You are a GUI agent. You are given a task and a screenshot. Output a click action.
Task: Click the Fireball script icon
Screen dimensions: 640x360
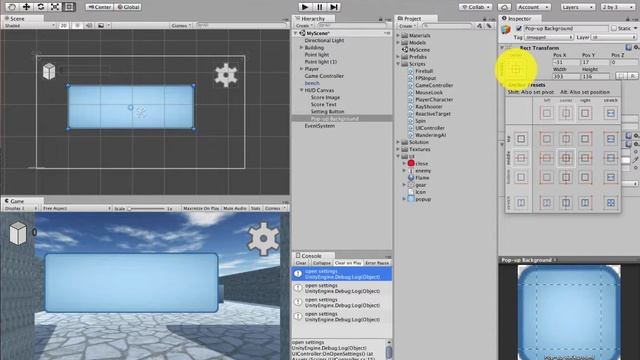point(411,71)
